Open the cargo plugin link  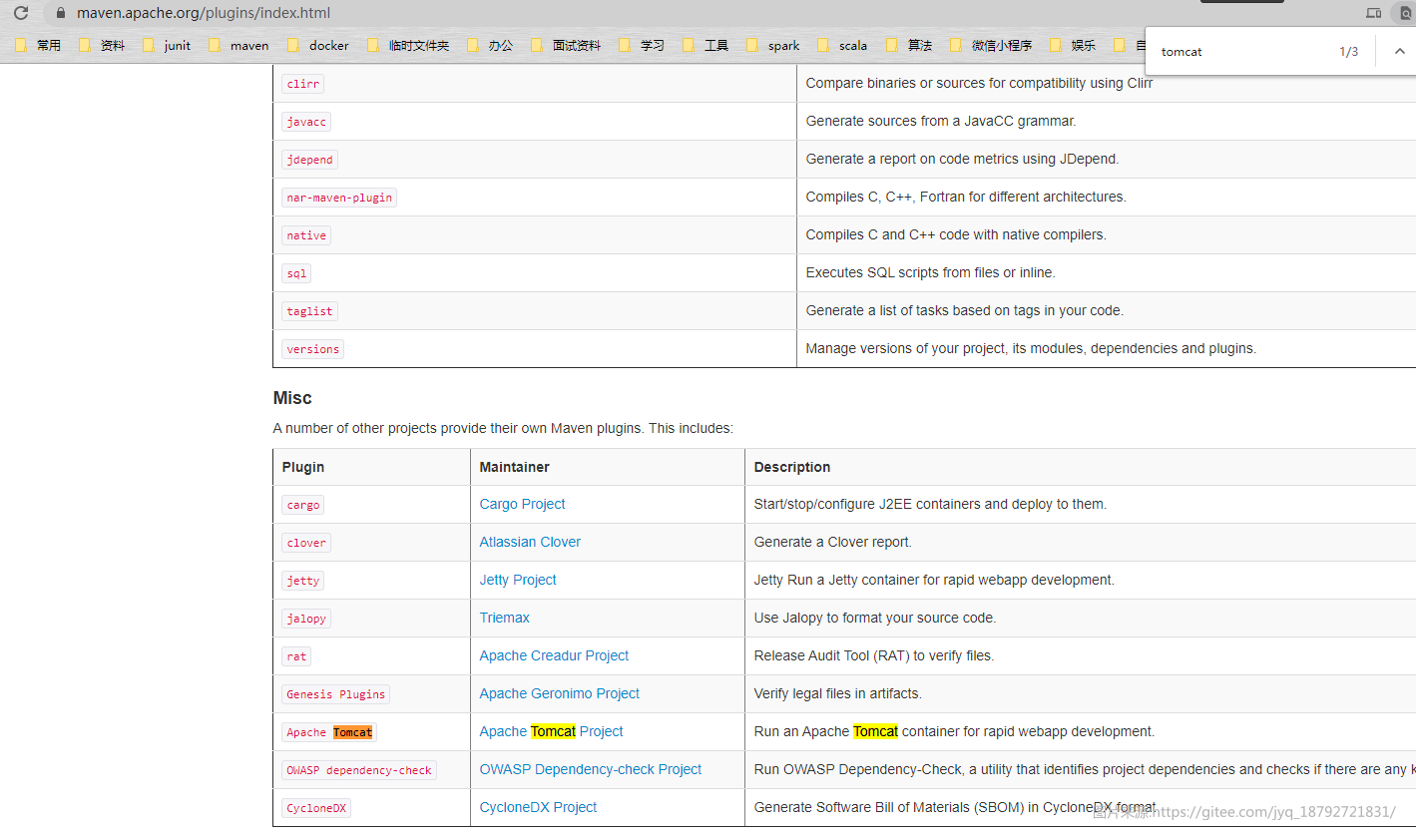pos(303,505)
